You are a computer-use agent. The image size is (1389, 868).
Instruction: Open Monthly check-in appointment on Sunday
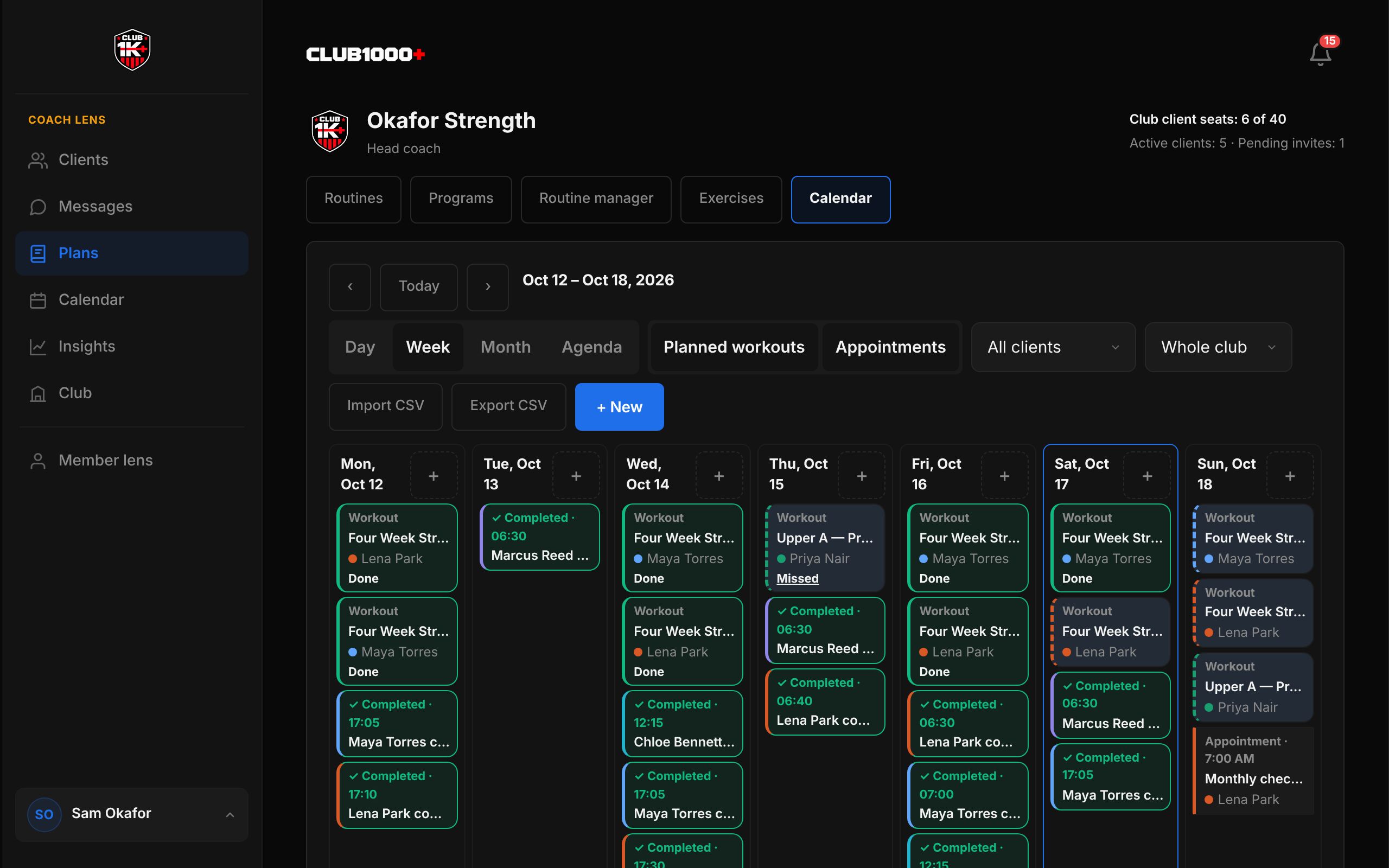pos(1253,770)
